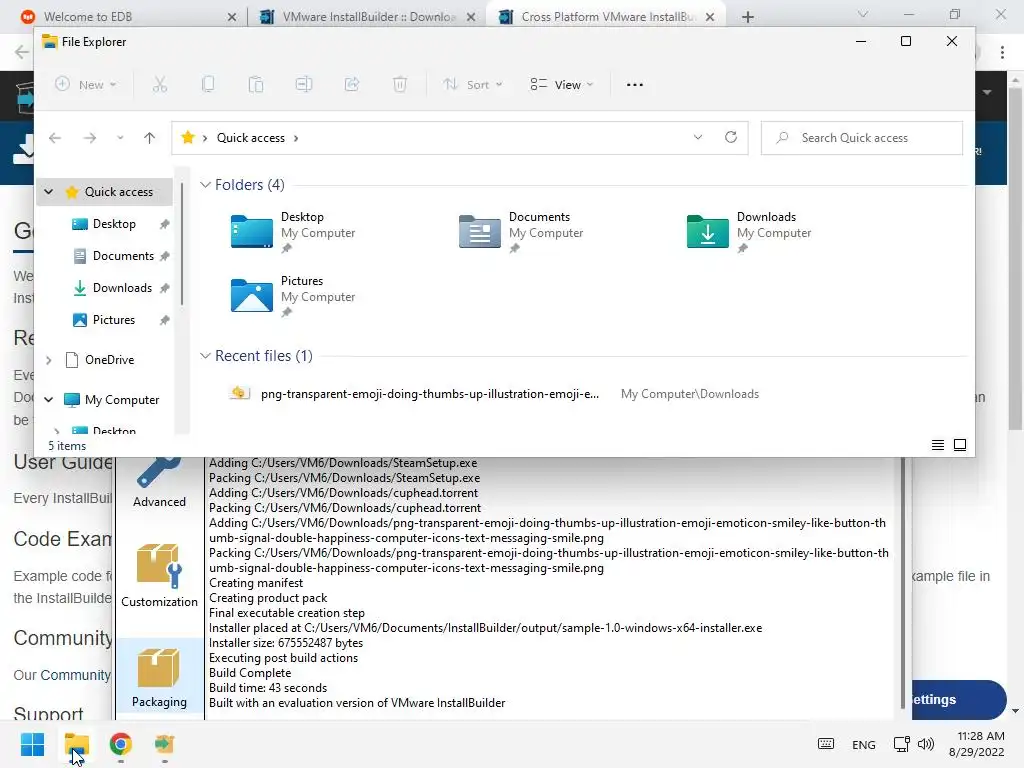Screen dimensions: 1024x768
Task: Click the File Explorer taskbar icon
Action: click(x=76, y=744)
